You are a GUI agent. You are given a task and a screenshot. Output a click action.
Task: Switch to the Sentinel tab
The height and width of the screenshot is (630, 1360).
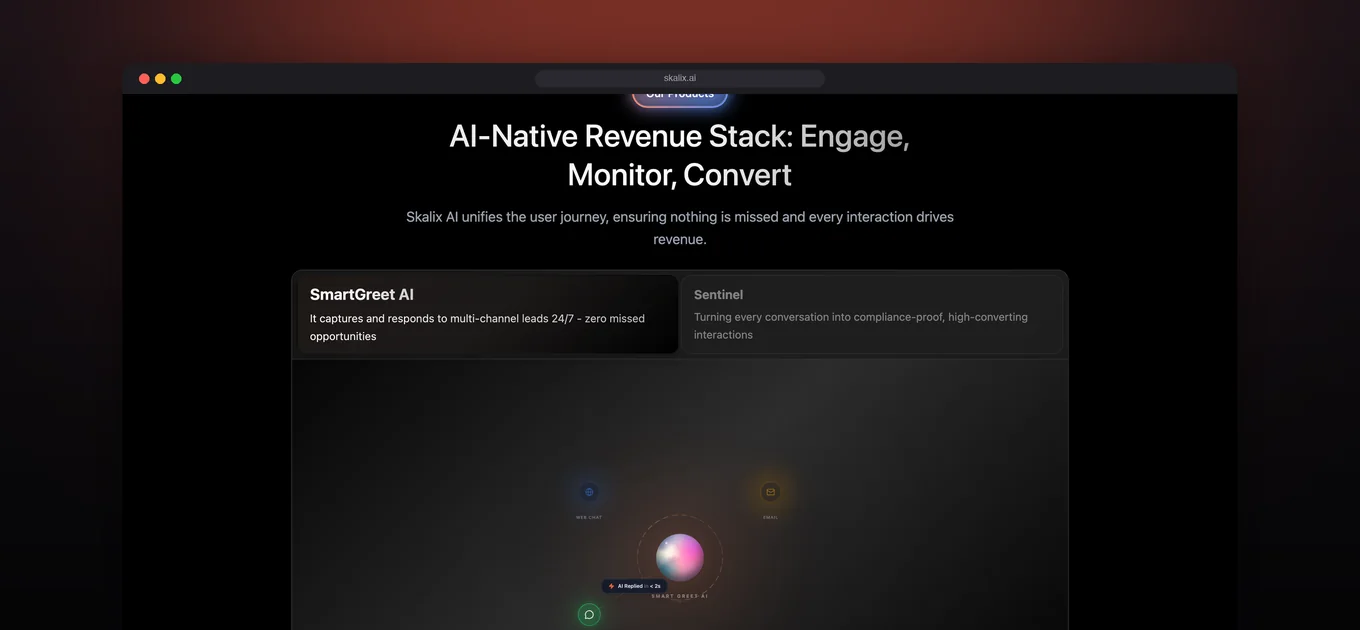click(871, 314)
